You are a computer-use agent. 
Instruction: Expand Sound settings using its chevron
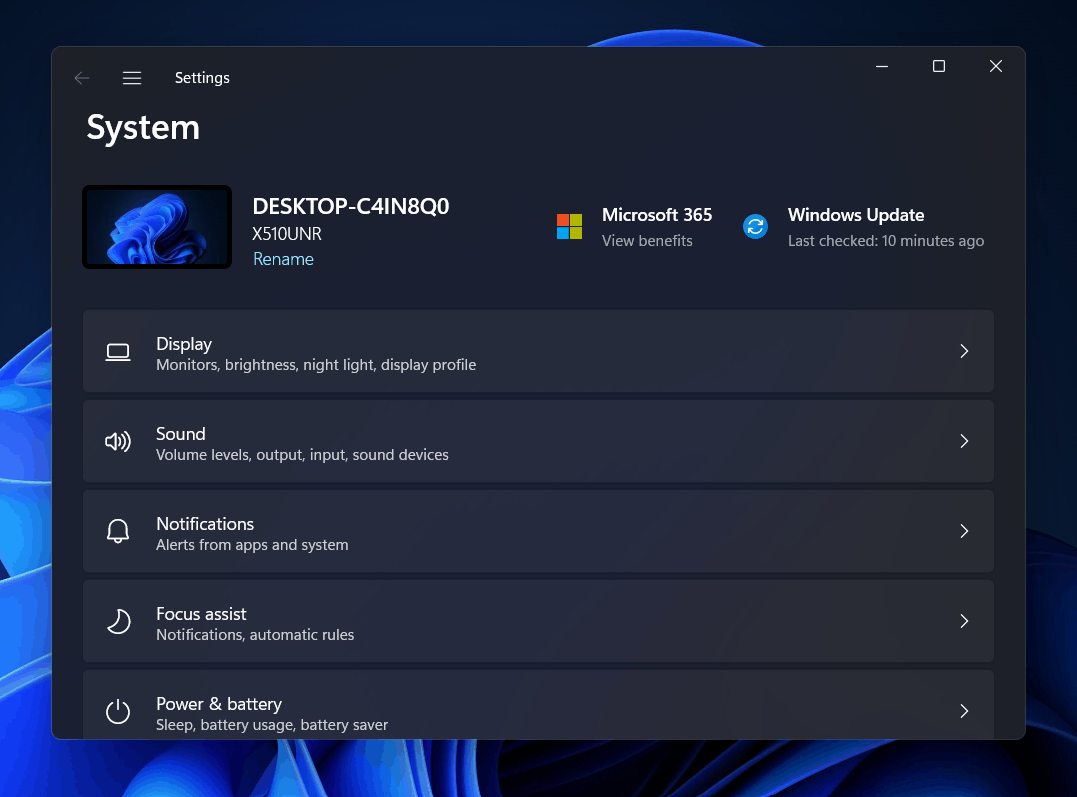tap(964, 441)
